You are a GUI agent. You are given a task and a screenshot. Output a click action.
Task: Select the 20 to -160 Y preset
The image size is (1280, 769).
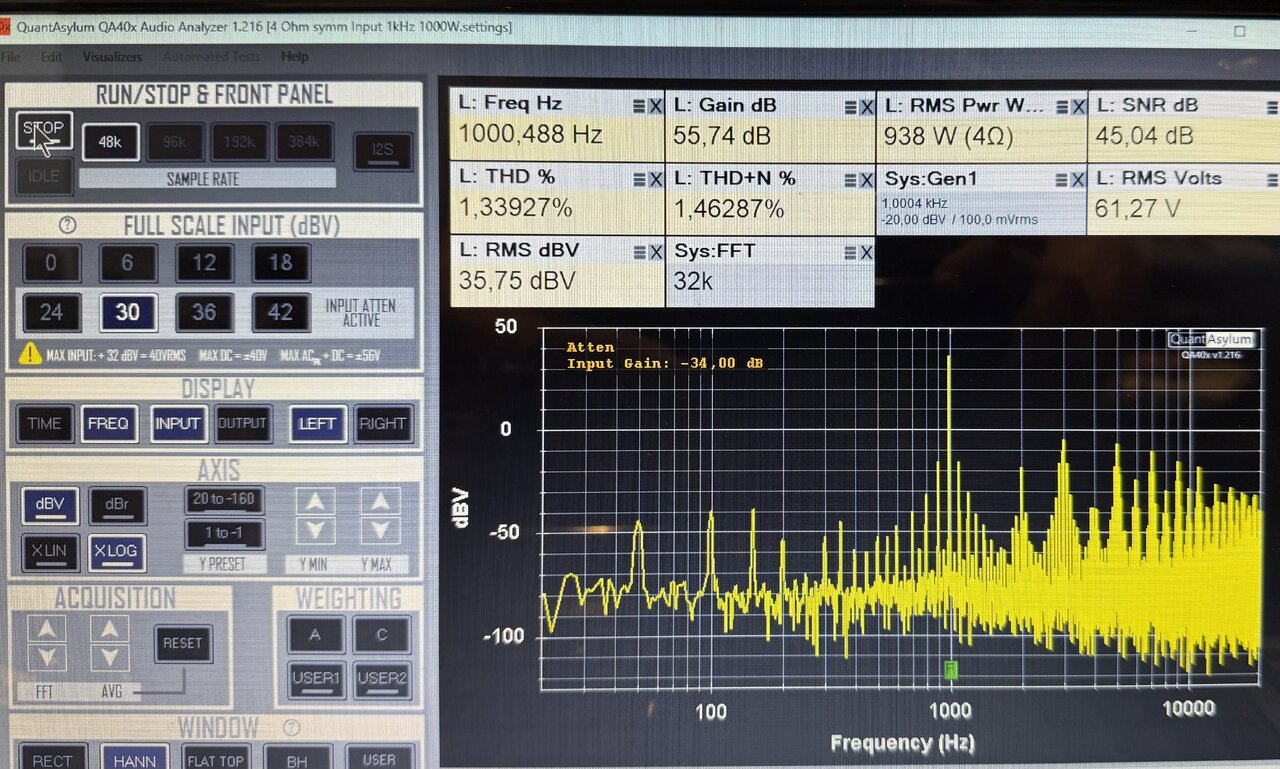click(x=224, y=499)
